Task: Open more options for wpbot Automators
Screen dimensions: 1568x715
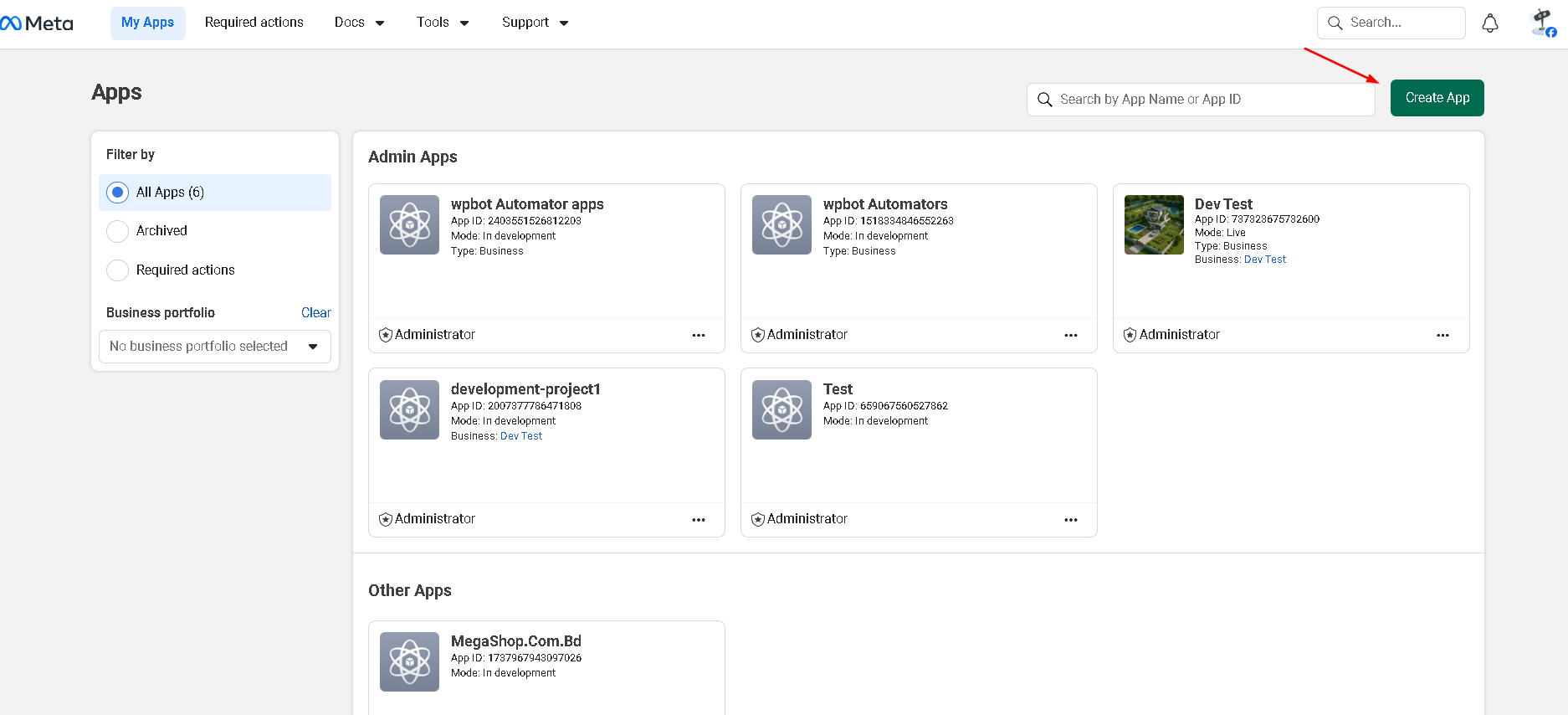Action: pyautogui.click(x=1070, y=335)
